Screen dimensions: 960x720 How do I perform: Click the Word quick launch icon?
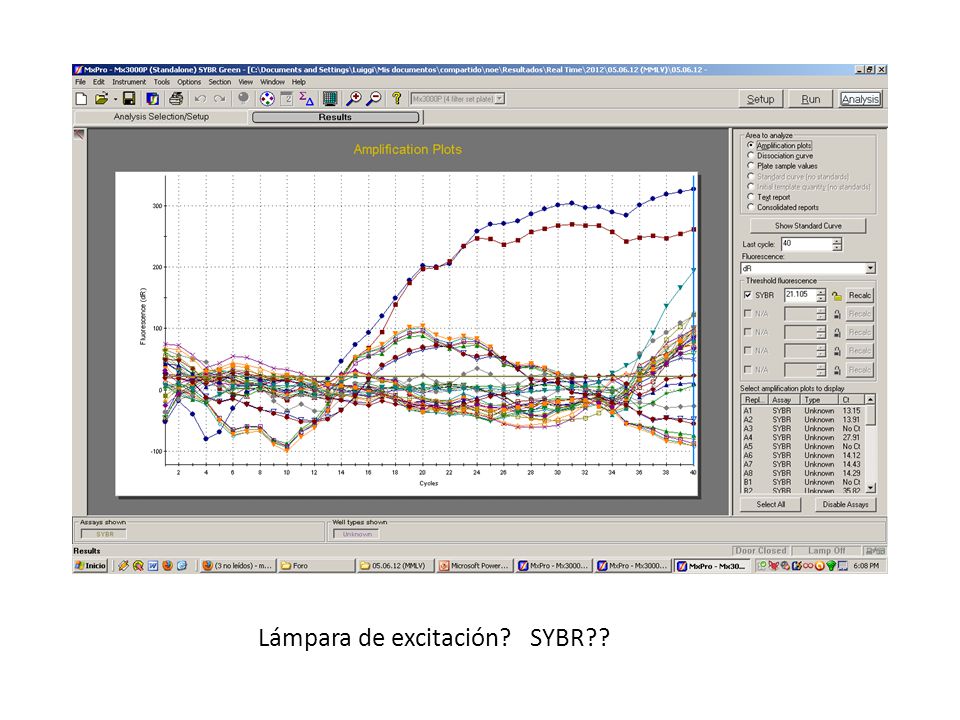(152, 566)
